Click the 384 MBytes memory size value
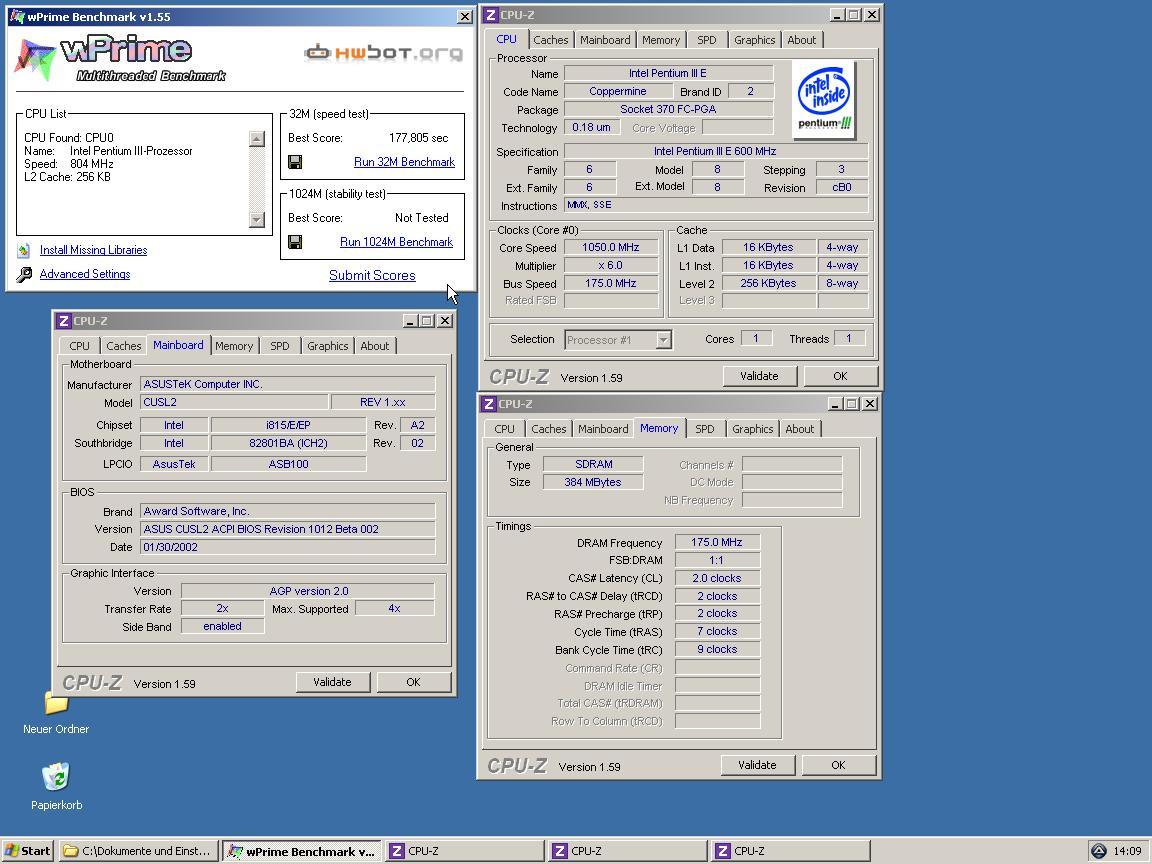 [x=593, y=483]
